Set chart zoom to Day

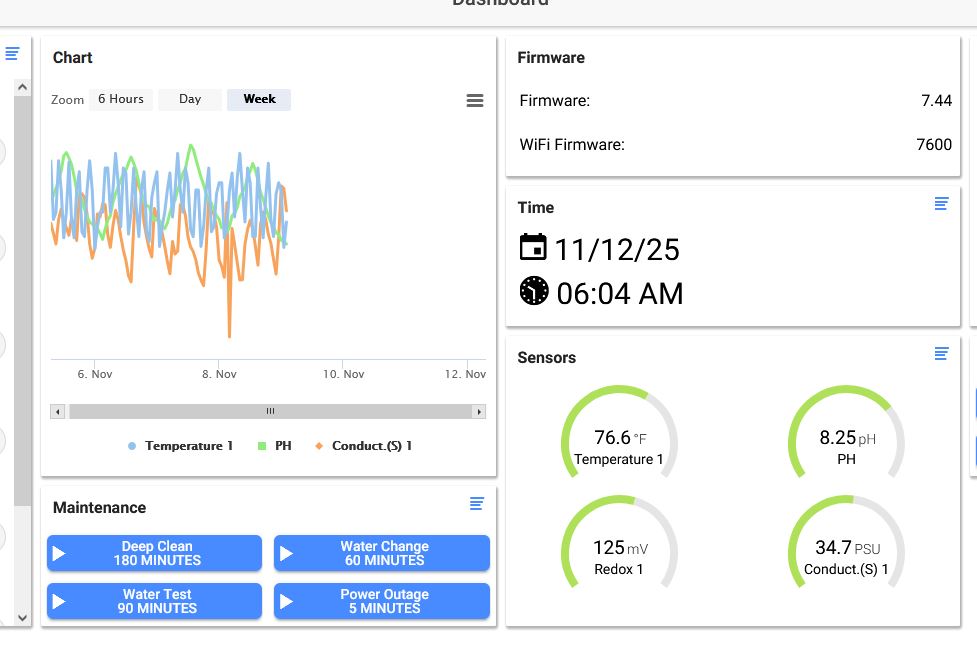tap(190, 99)
